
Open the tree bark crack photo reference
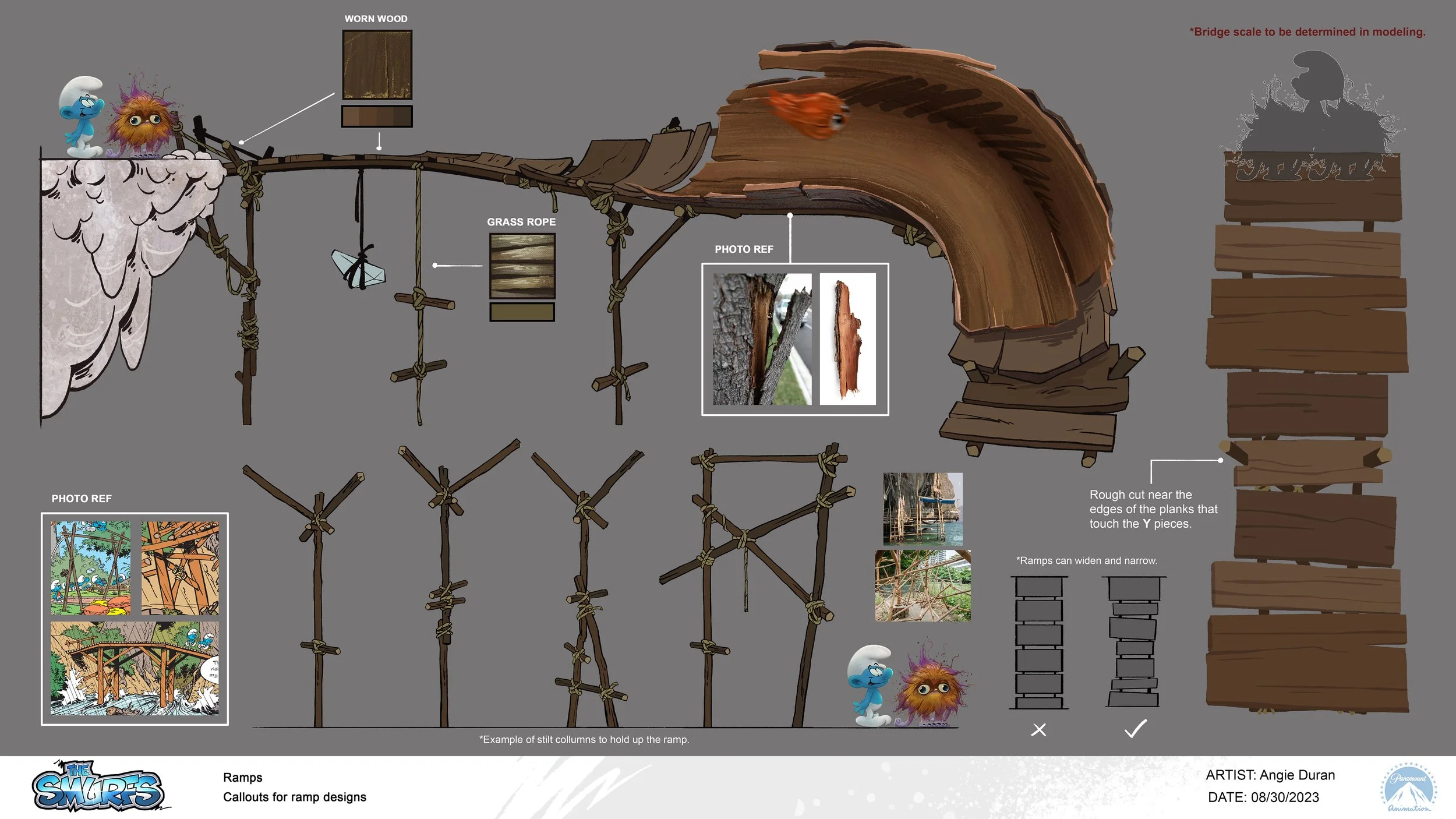pyautogui.click(x=762, y=339)
